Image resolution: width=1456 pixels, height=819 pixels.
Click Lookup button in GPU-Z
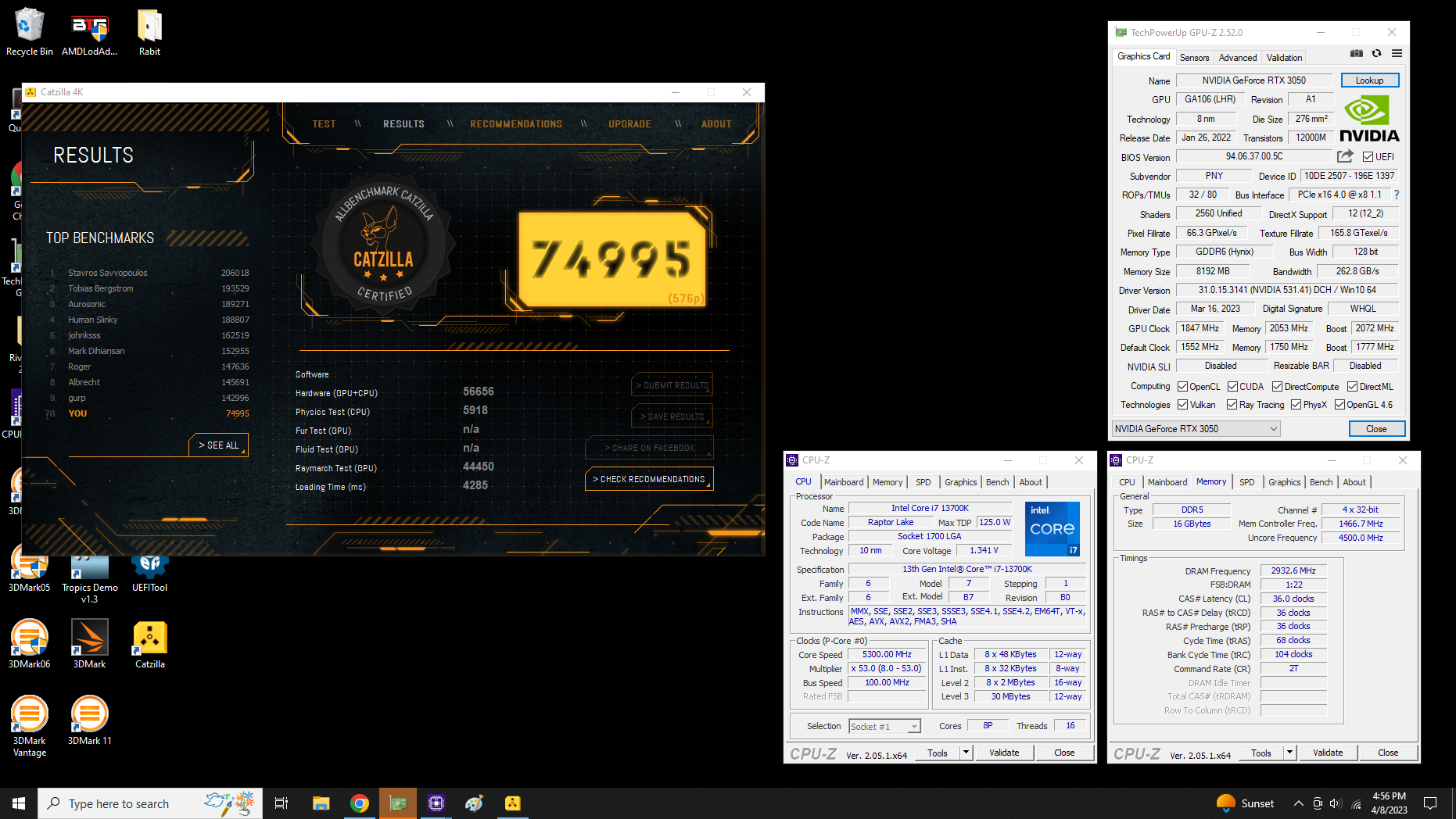[1369, 80]
